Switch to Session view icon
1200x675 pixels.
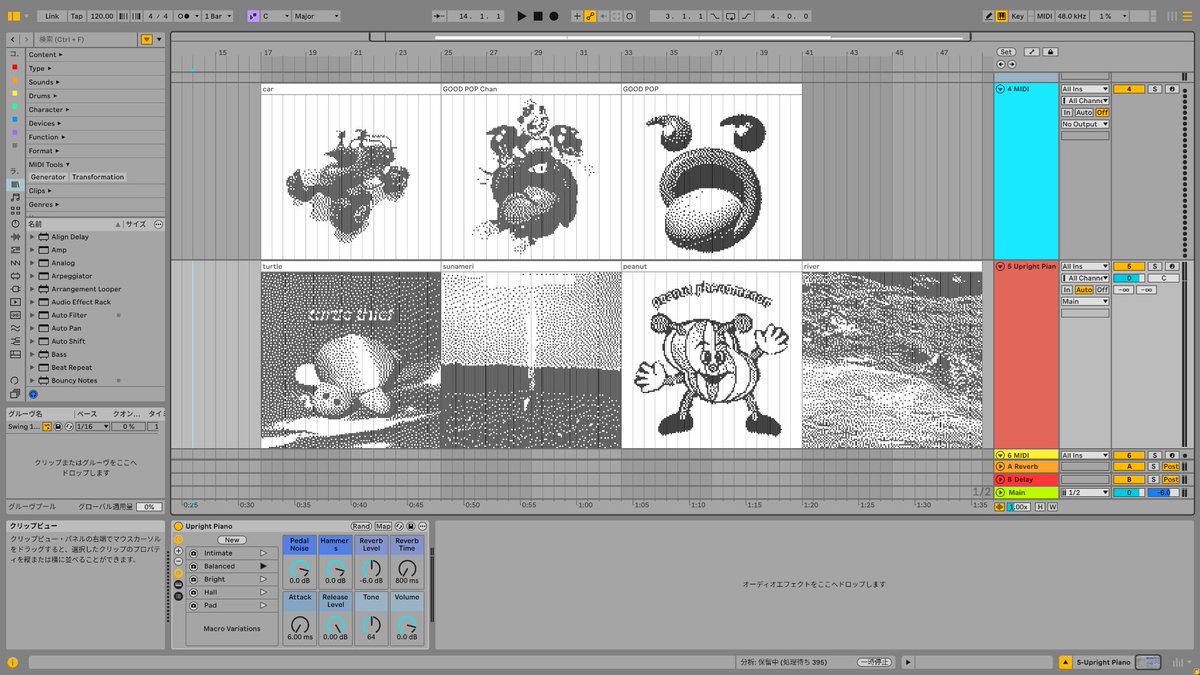click(x=1172, y=16)
